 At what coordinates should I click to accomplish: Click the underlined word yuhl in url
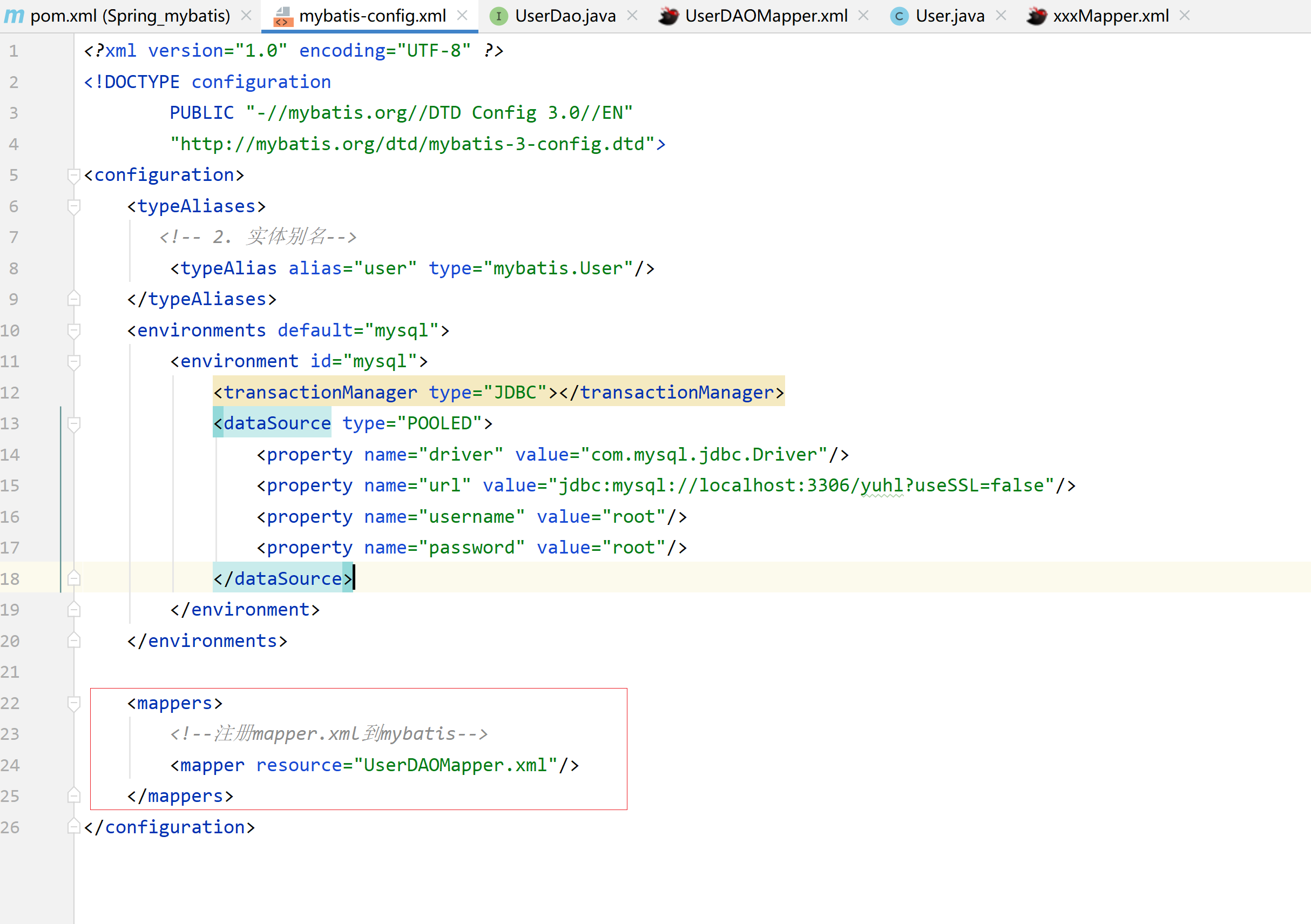(x=882, y=485)
